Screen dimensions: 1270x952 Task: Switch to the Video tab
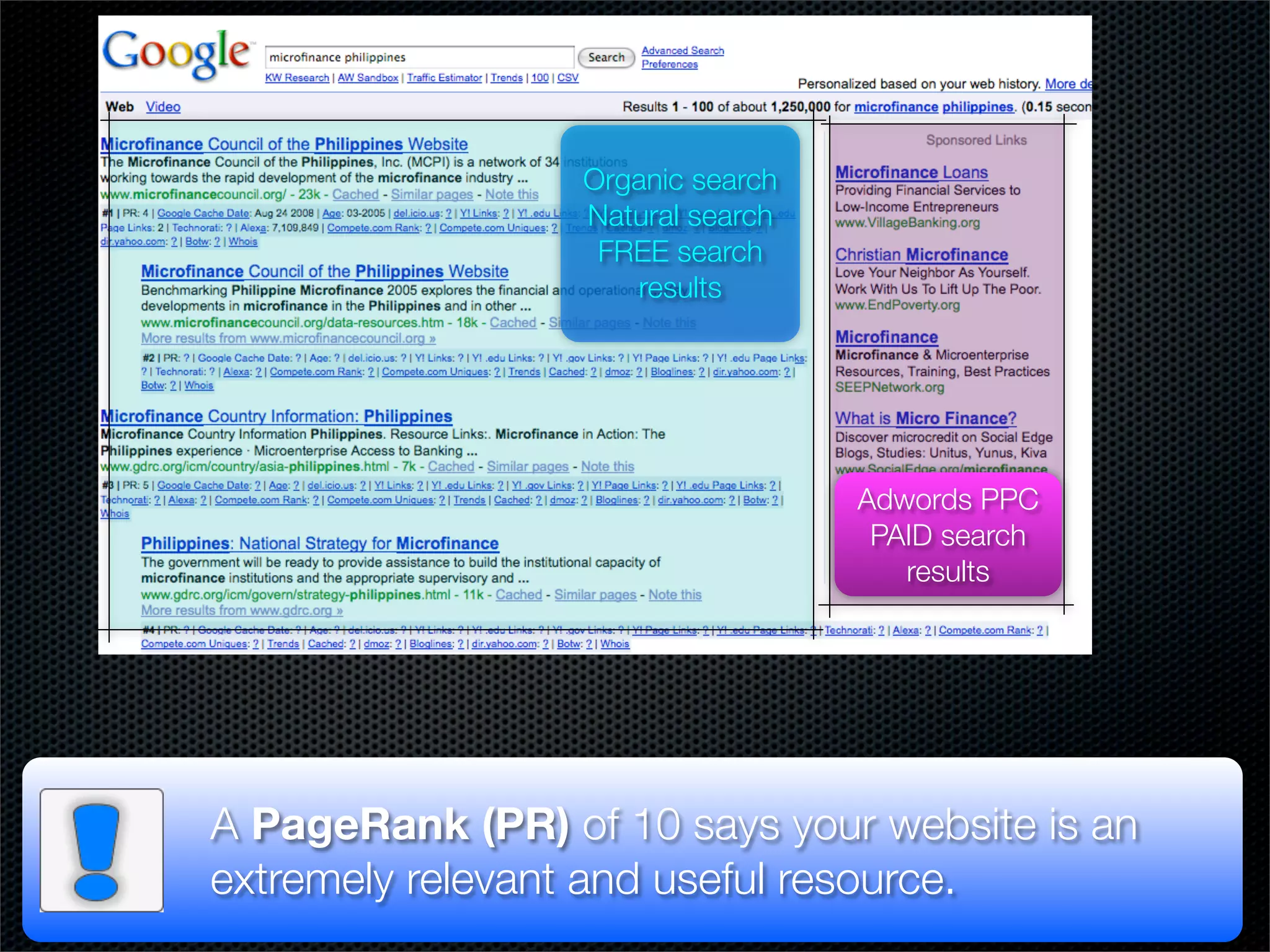[163, 107]
